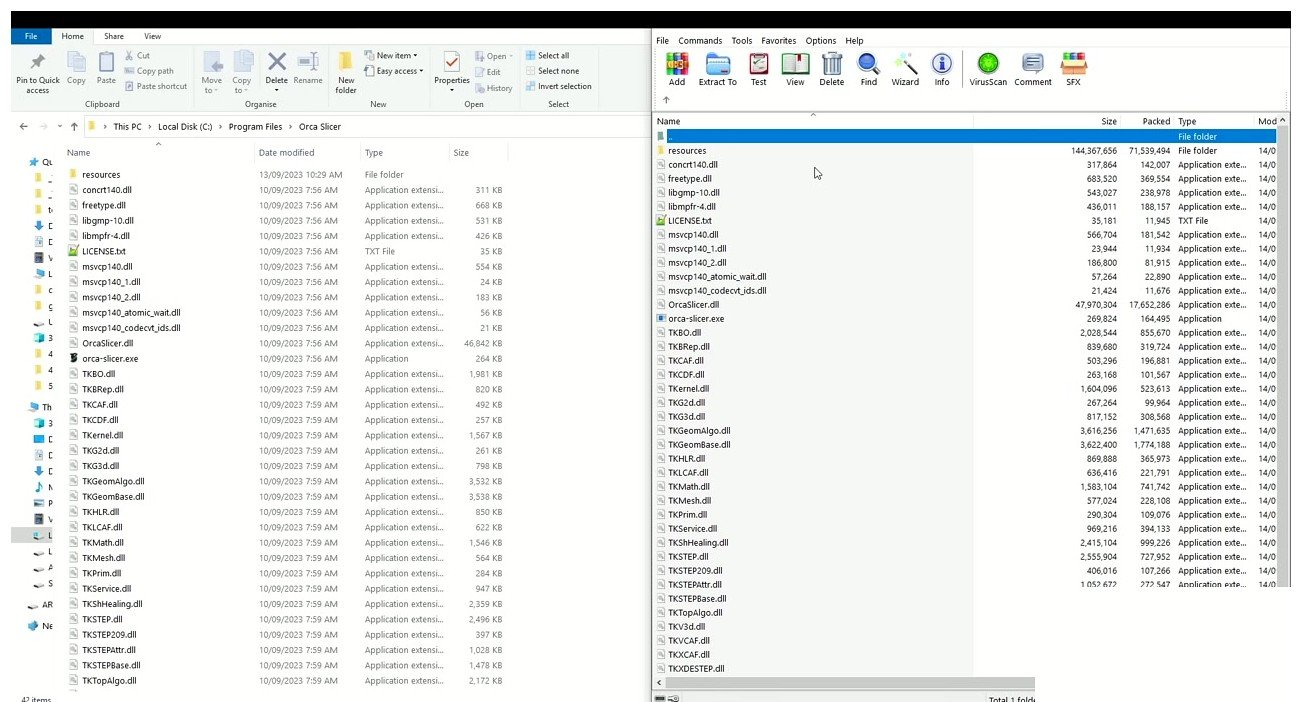The height and width of the screenshot is (702, 1302).
Task: Select orca-slicer.exe in Explorer file list
Action: (110, 358)
